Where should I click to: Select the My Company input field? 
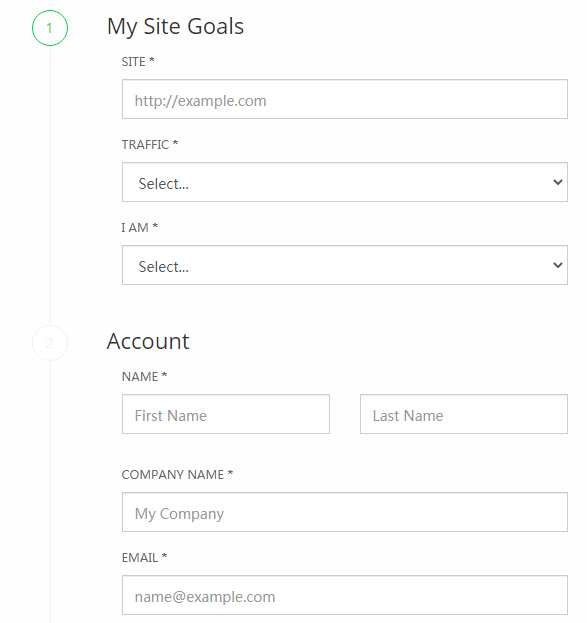point(345,512)
